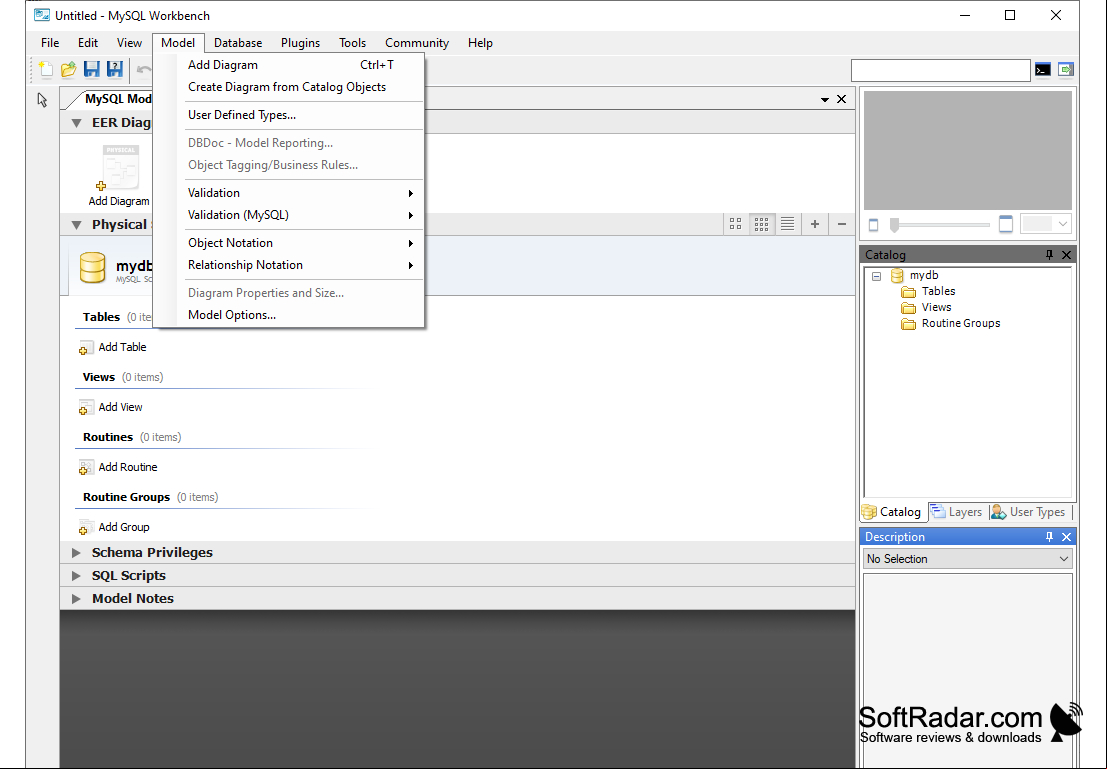
Task: Close the Catalog panel
Action: coord(1067,254)
